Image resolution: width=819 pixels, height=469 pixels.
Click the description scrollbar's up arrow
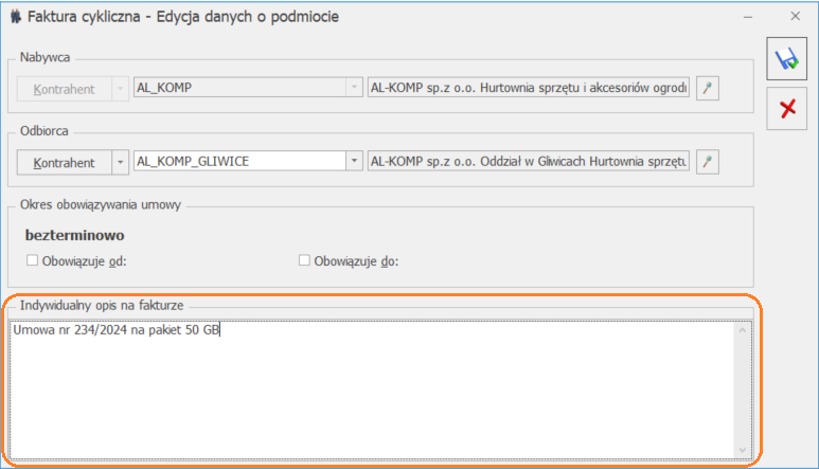(x=742, y=330)
